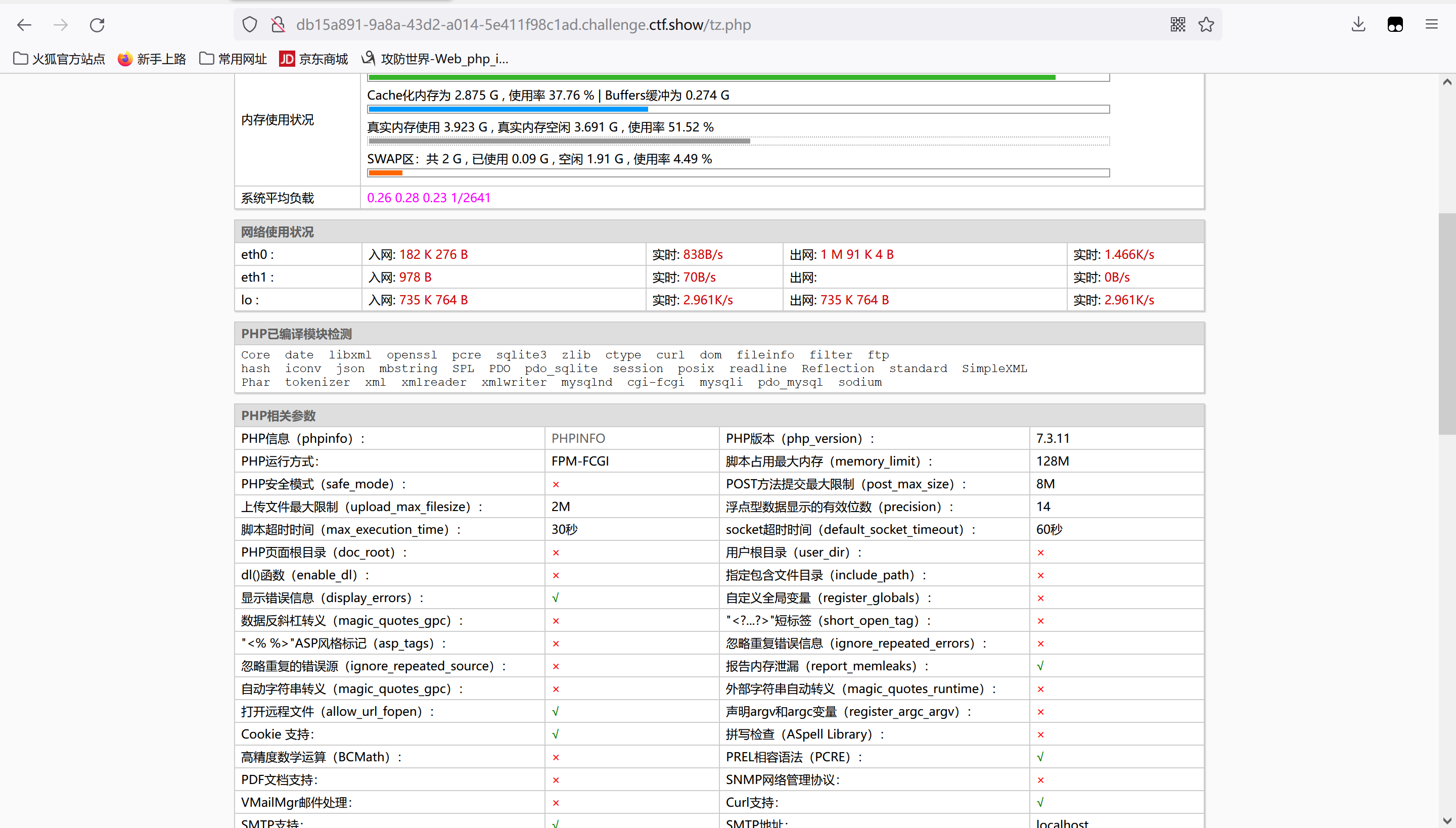Viewport: 1456px width, 828px height.
Task: Click memory_limit value 128M
Action: 1052,461
